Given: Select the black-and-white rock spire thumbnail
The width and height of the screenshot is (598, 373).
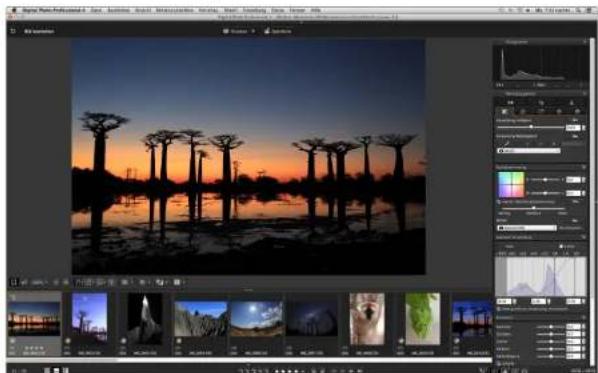Looking at the screenshot, I should click(145, 318).
